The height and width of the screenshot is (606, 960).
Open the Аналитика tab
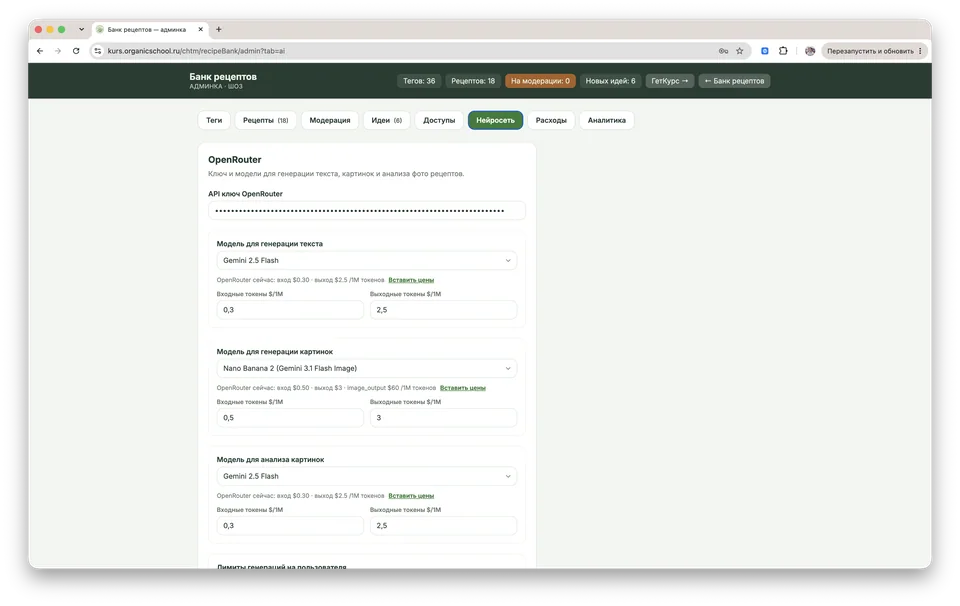(x=607, y=120)
